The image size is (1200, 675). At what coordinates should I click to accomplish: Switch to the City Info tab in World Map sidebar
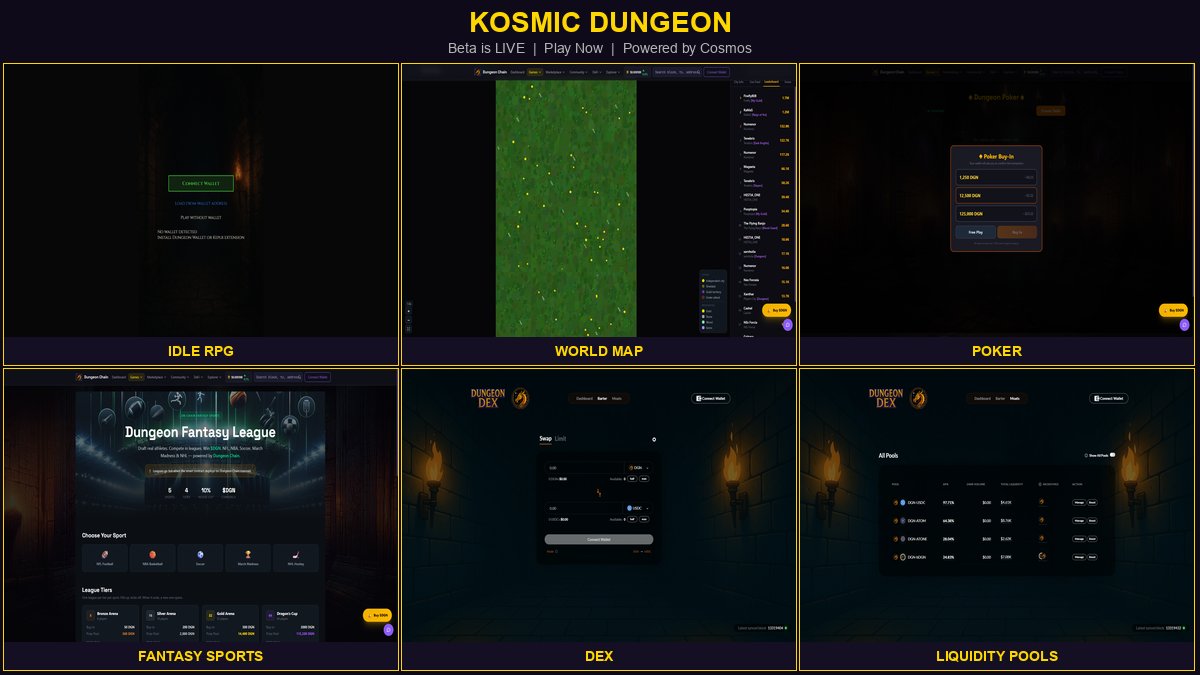point(739,82)
